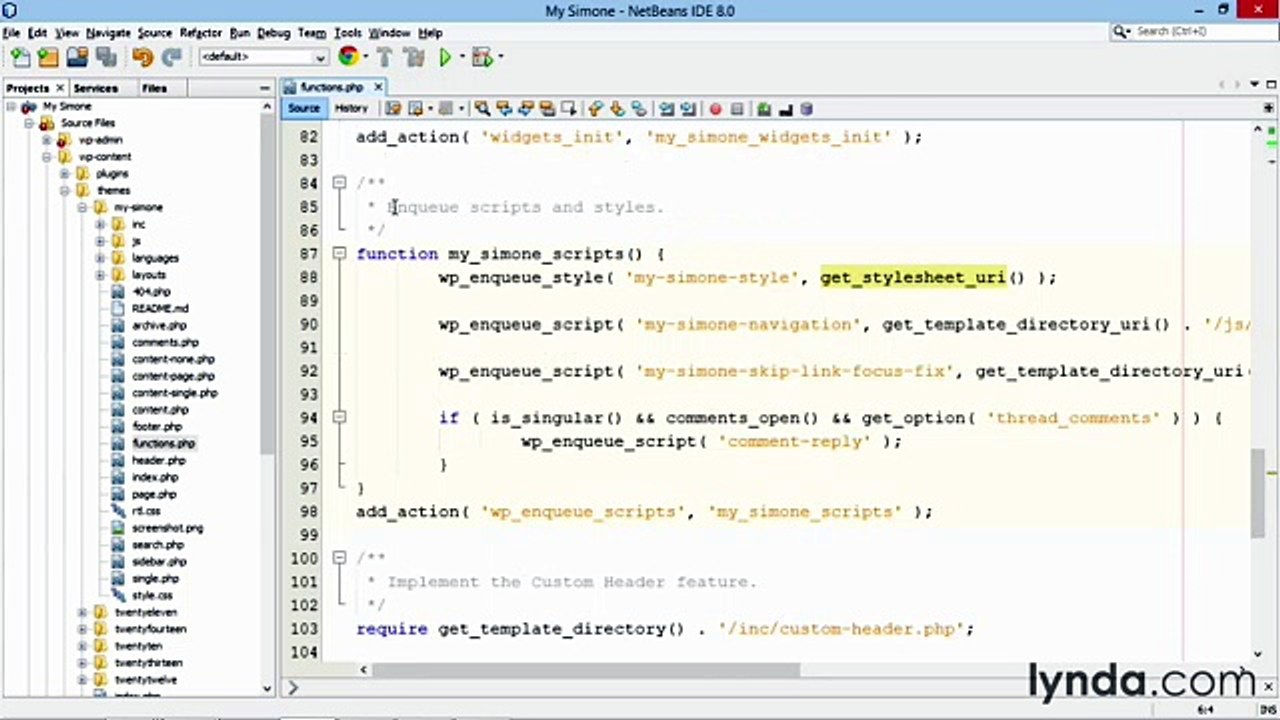Select index.php in project tree
1280x720 pixels.
pos(154,477)
